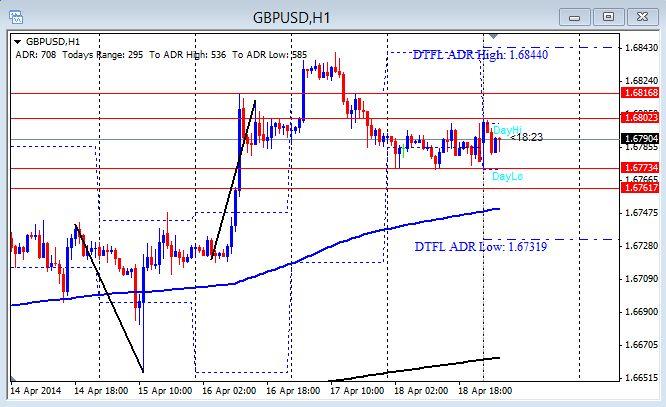Click the chart start marker in bottom-left corner
This screenshot has height=407, width=666.
(x=13, y=378)
